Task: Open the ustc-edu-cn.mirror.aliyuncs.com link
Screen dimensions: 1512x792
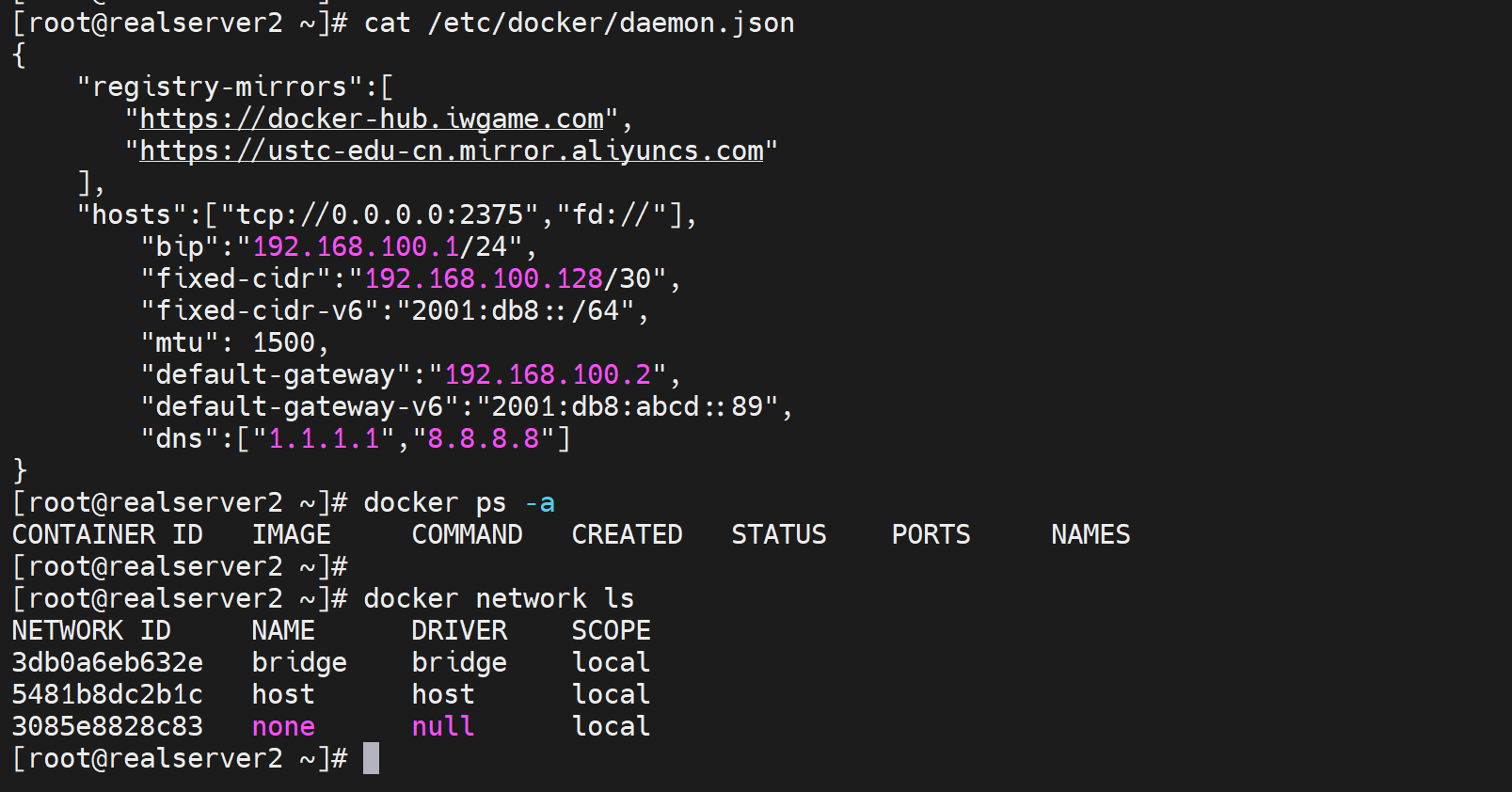Action: 452,151
